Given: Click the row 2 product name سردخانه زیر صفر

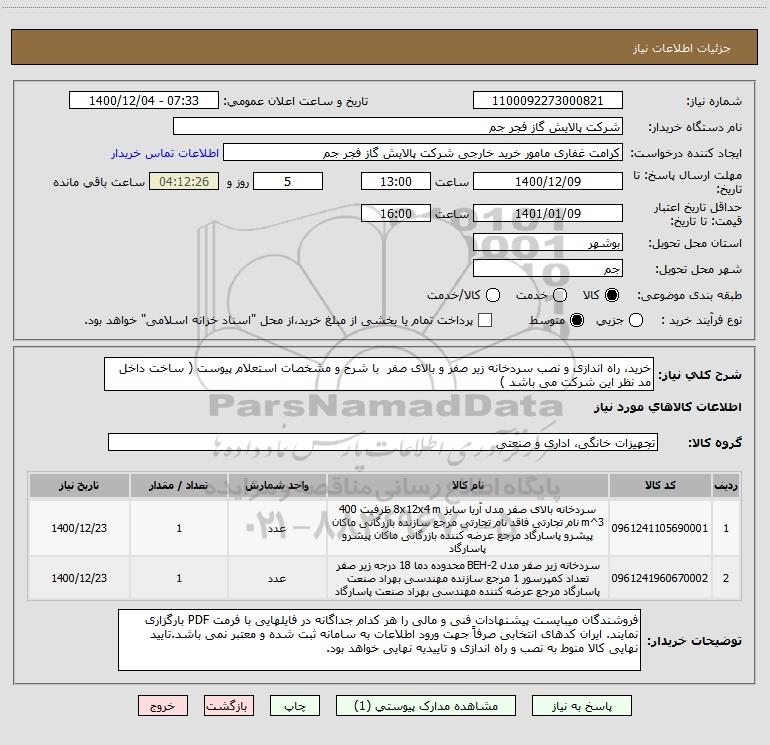Looking at the screenshot, I should click(x=468, y=579).
